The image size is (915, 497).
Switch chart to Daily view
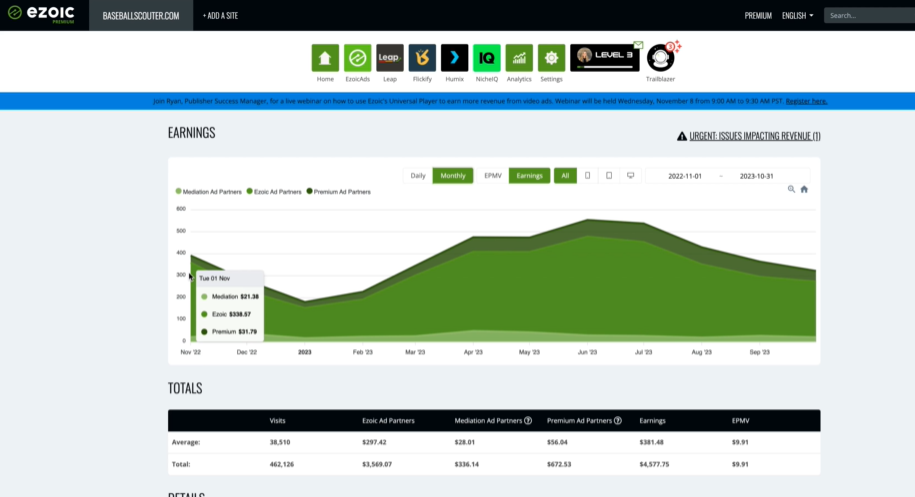(x=418, y=176)
